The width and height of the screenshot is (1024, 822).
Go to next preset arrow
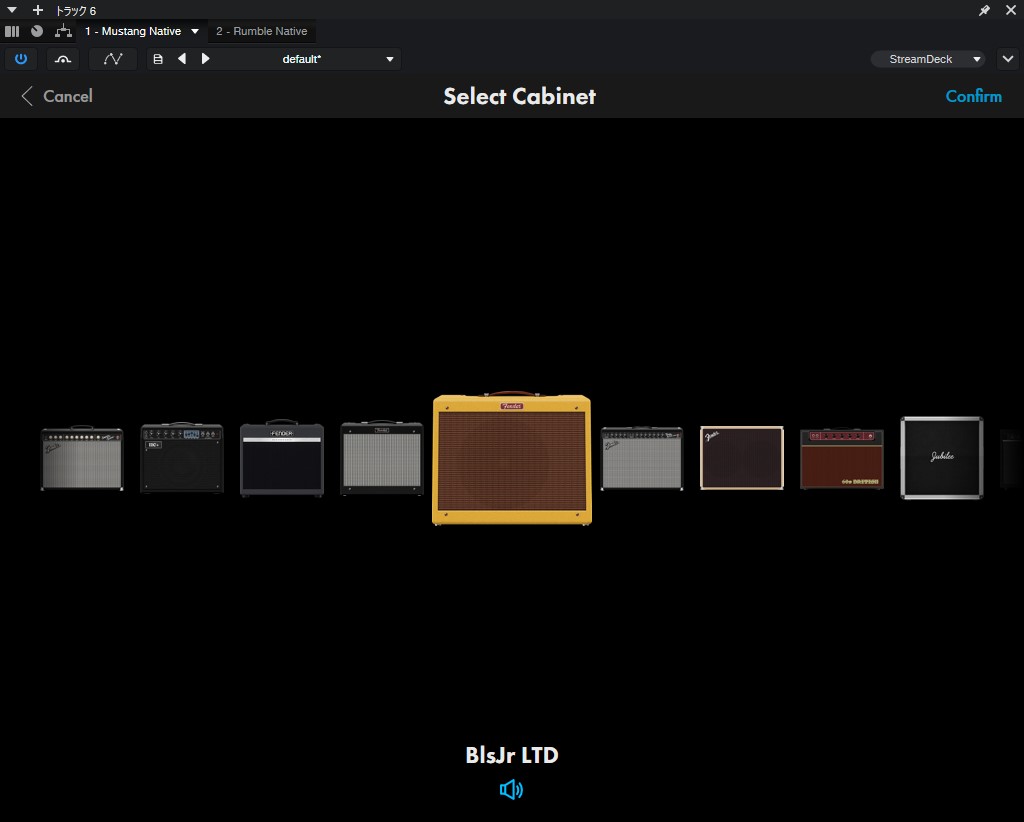pyautogui.click(x=206, y=59)
